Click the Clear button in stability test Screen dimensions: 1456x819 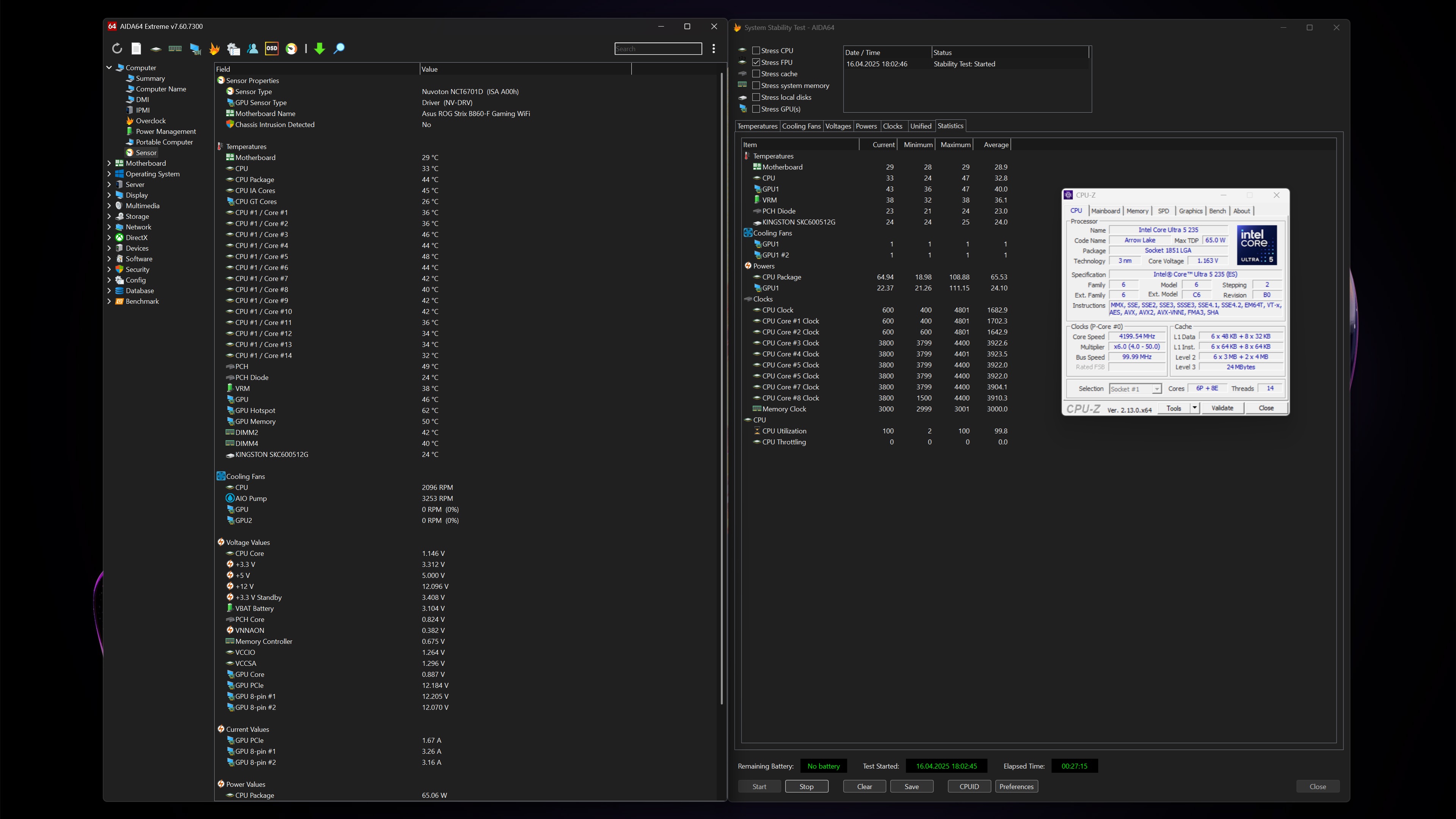[x=864, y=786]
